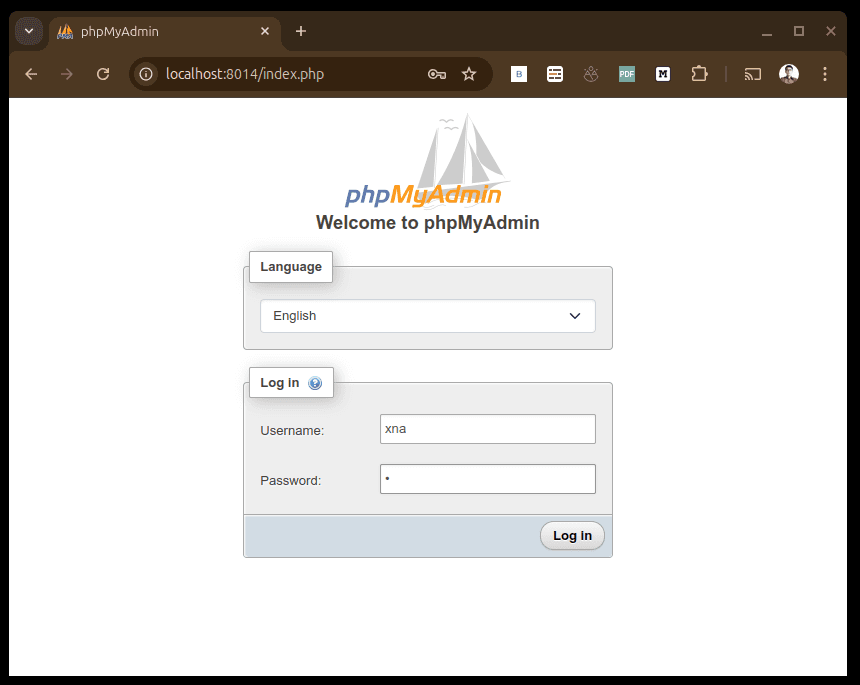
Task: Click the Password: label
Action: pos(291,480)
